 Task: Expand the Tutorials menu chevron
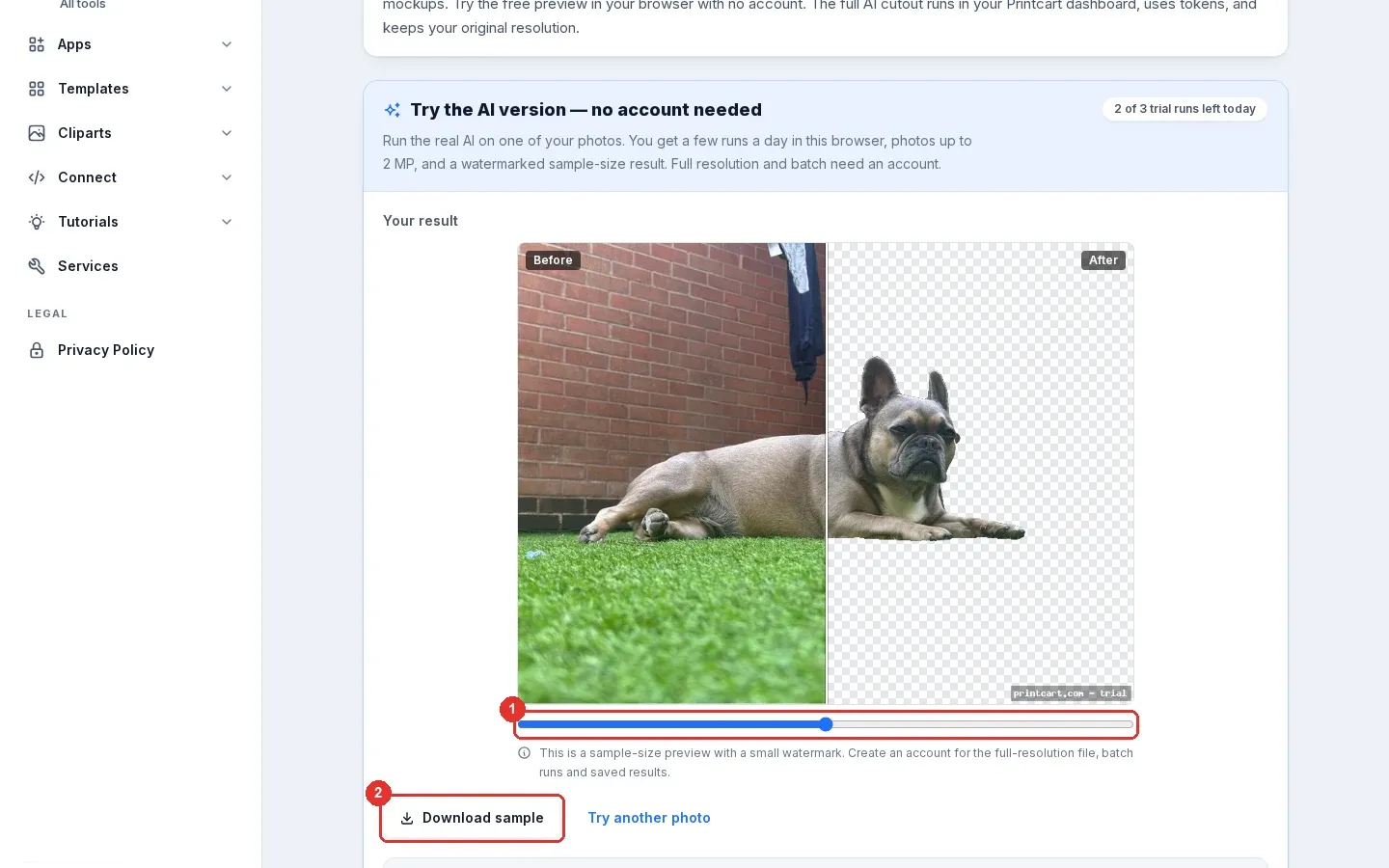[x=227, y=222]
